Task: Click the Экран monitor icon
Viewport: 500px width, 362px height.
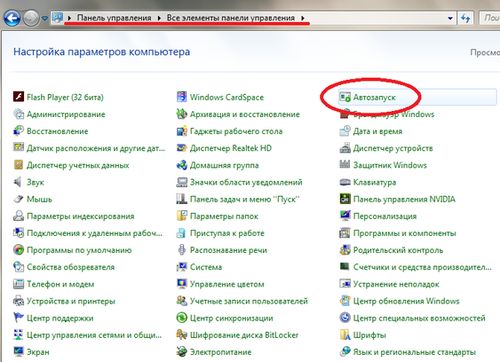Action: tap(18, 352)
